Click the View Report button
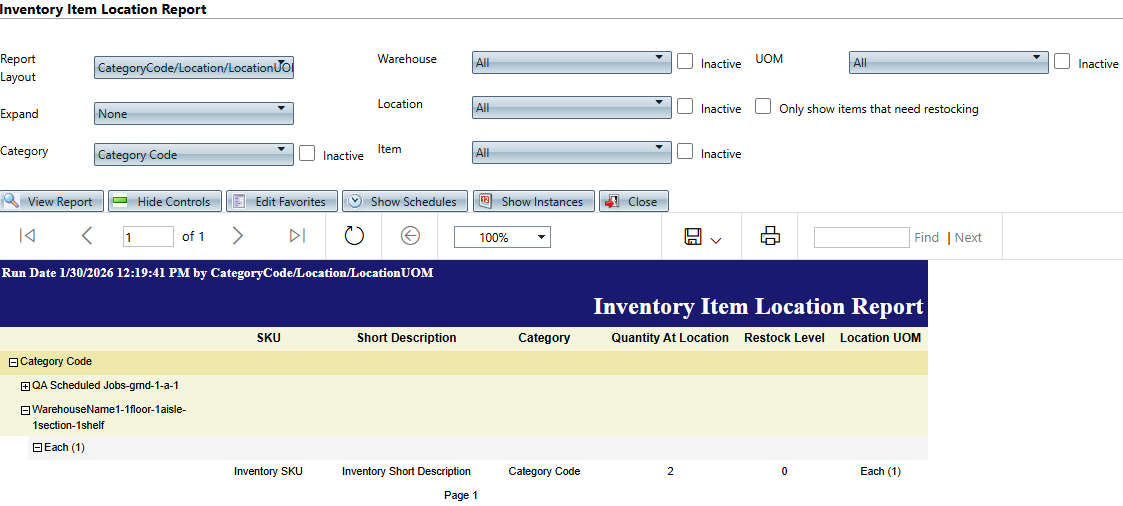Viewport: 1123px width, 506px height. coord(50,201)
